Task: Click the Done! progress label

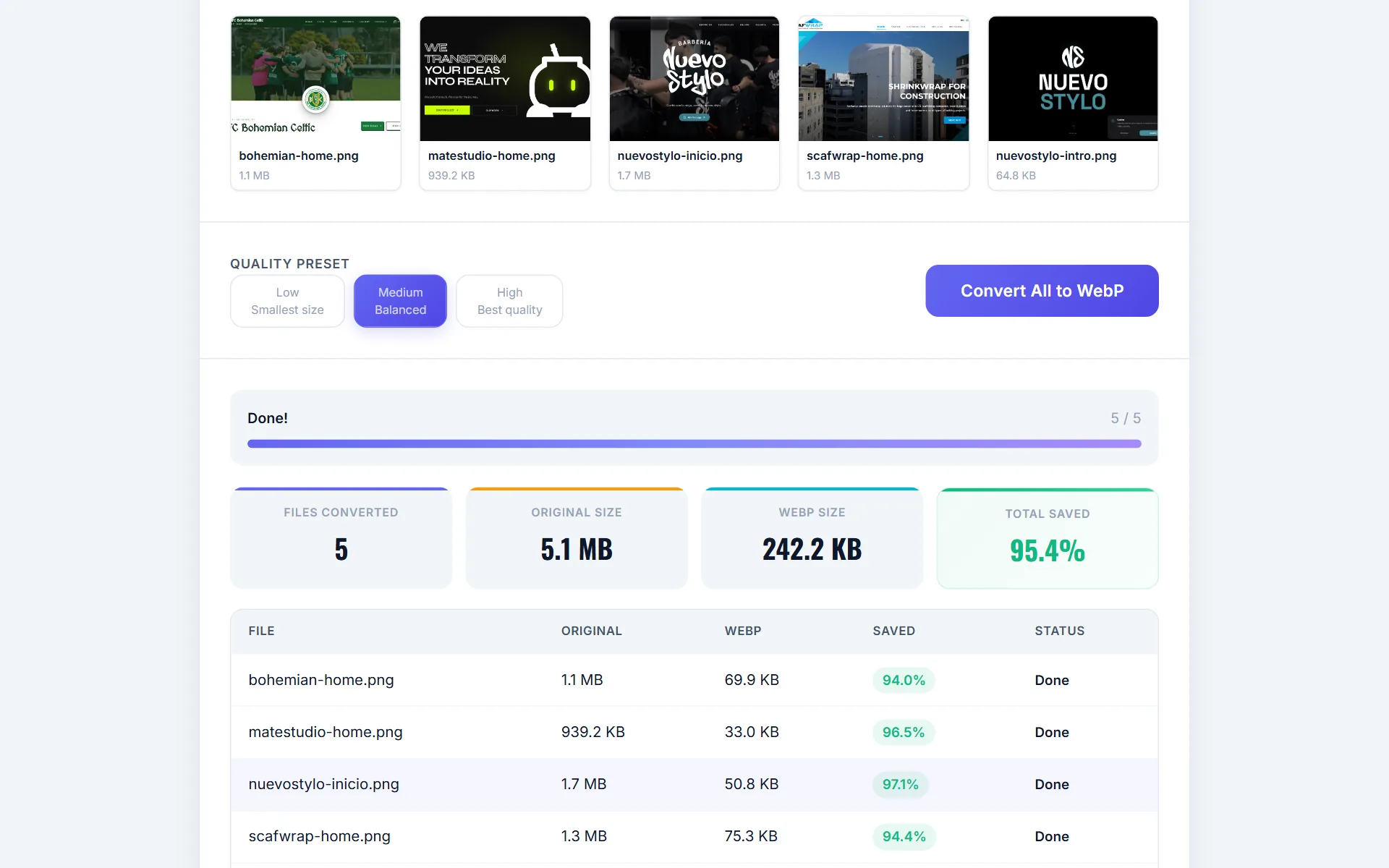Action: [268, 418]
